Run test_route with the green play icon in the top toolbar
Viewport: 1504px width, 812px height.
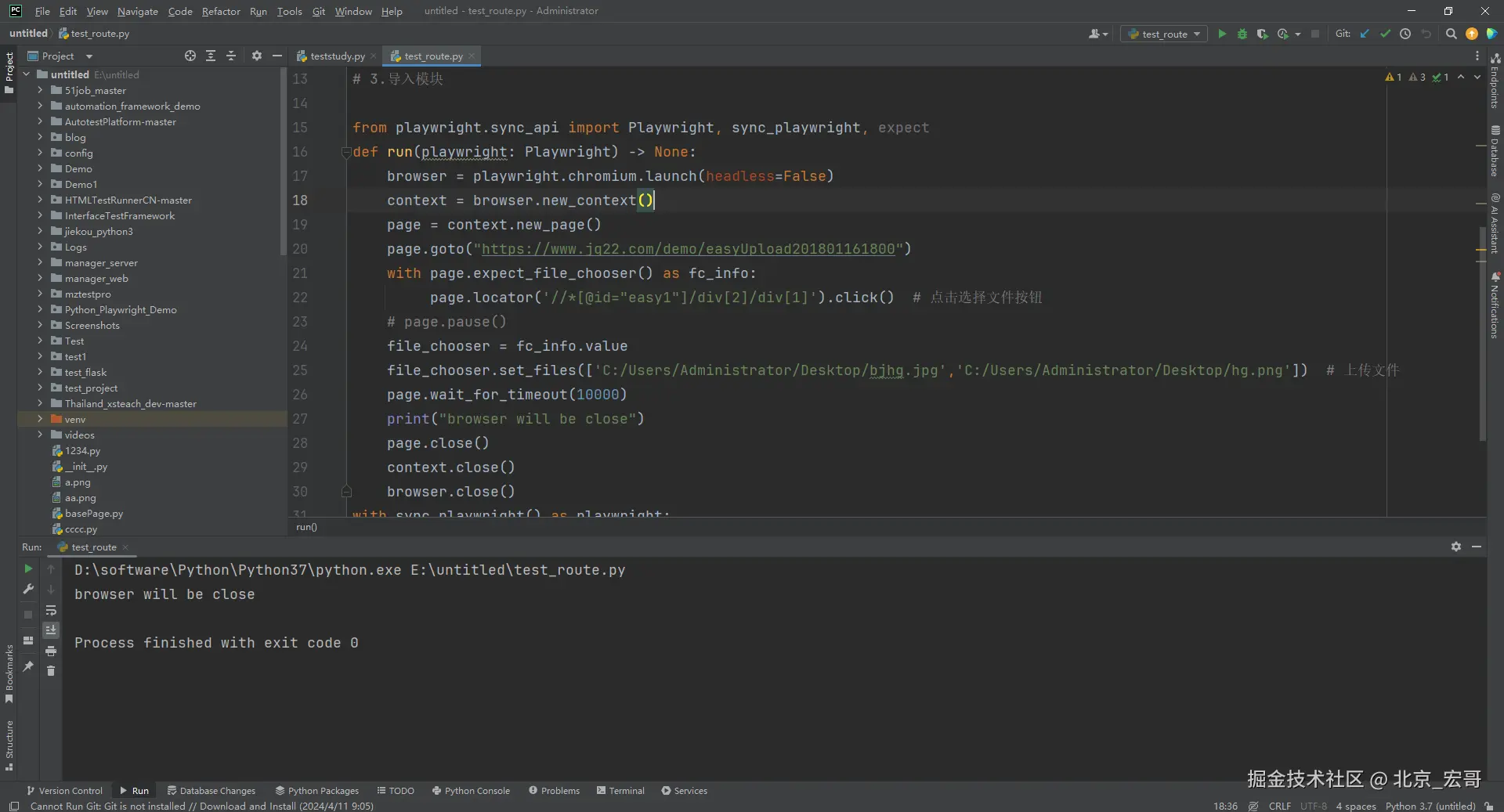click(x=1221, y=34)
